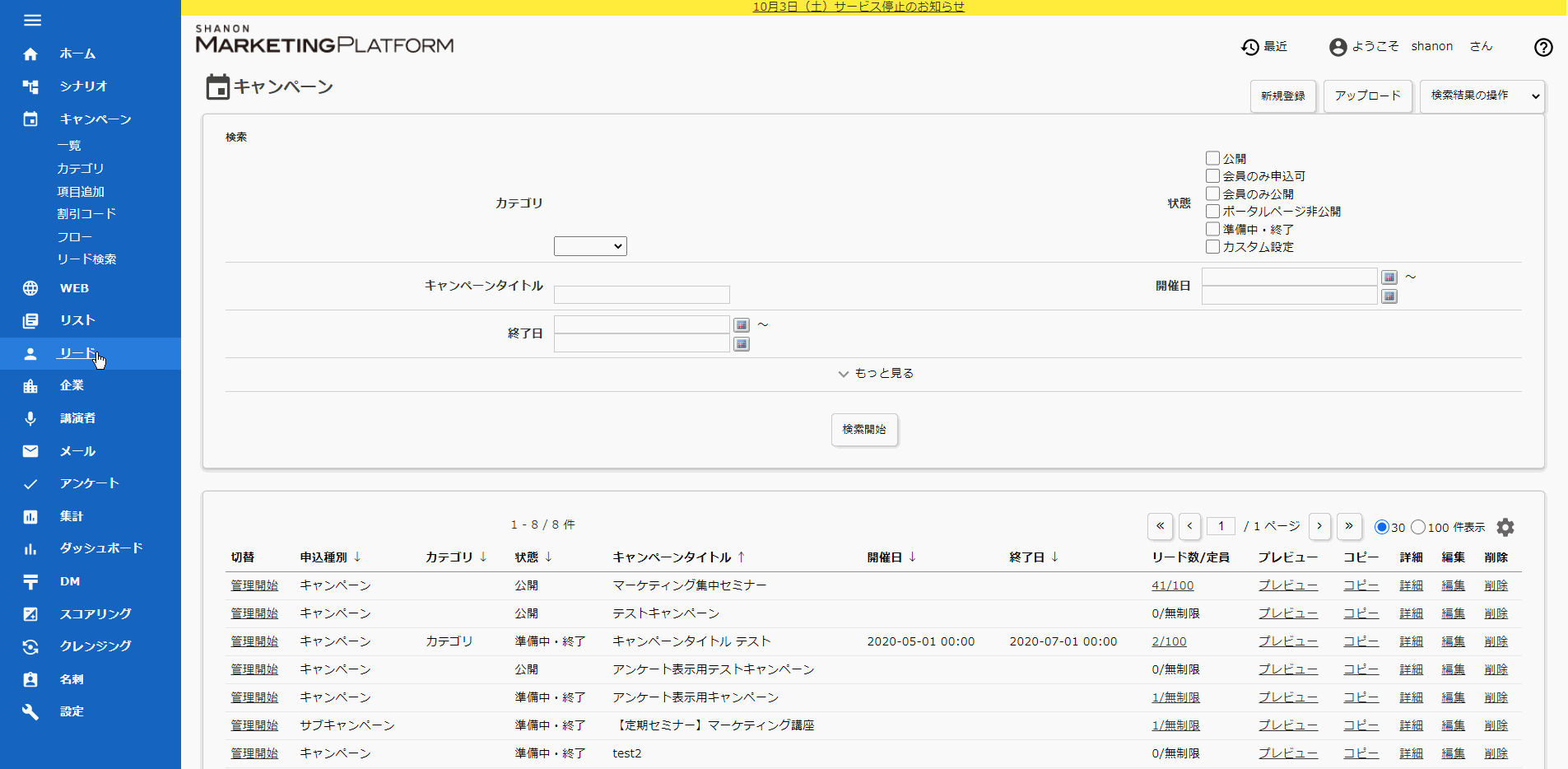The width and height of the screenshot is (1568, 769).
Task: Click the Cleansing (クレンジング) icon
Action: [x=30, y=647]
